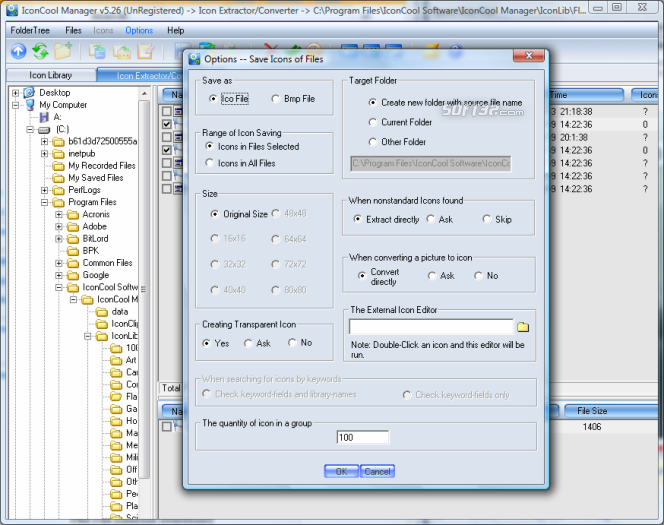Viewport: 664px width, 525px height.
Task: Select the data folder in tree
Action: tap(119, 312)
